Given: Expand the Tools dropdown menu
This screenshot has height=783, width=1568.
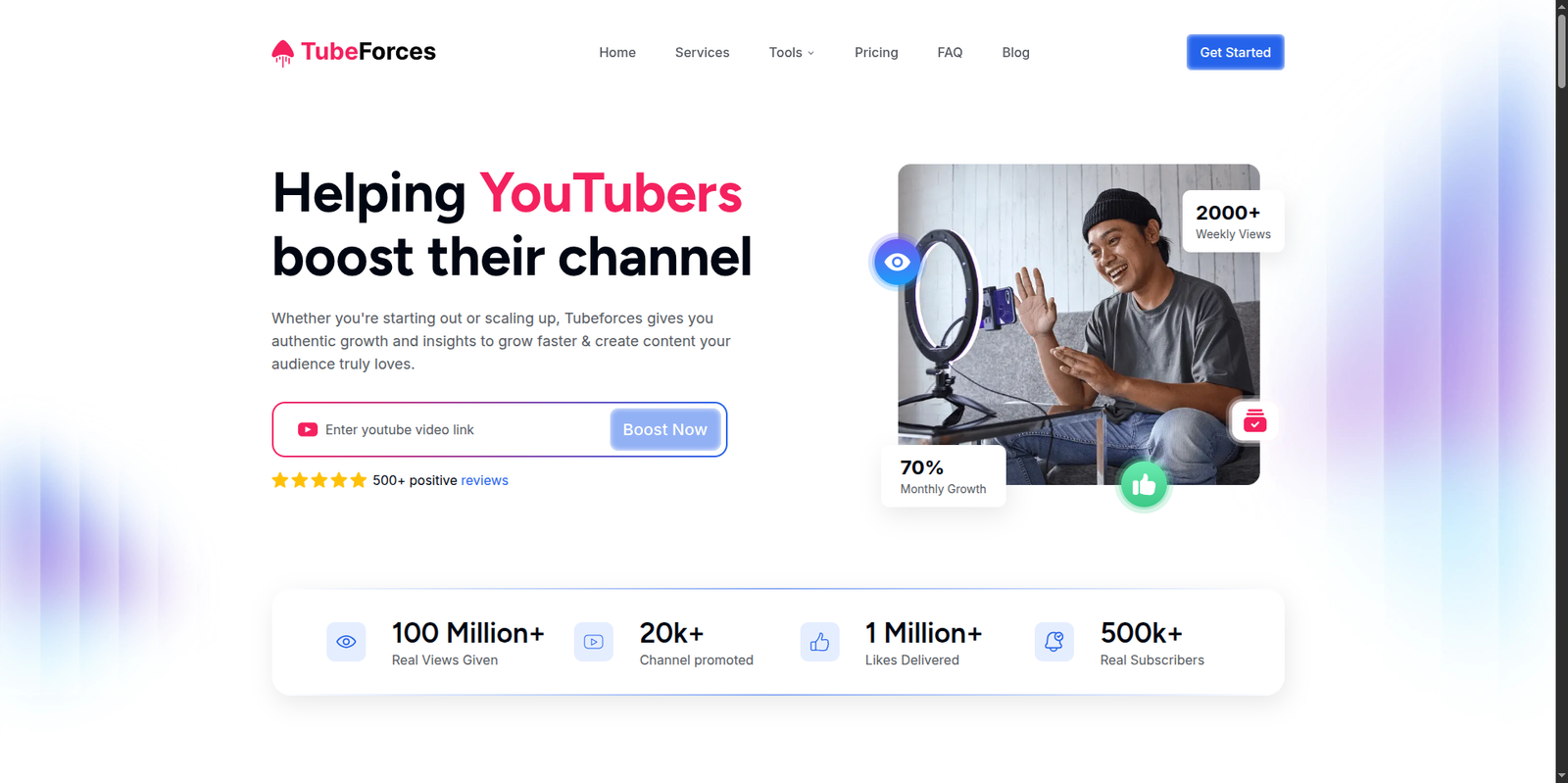Looking at the screenshot, I should click(792, 53).
